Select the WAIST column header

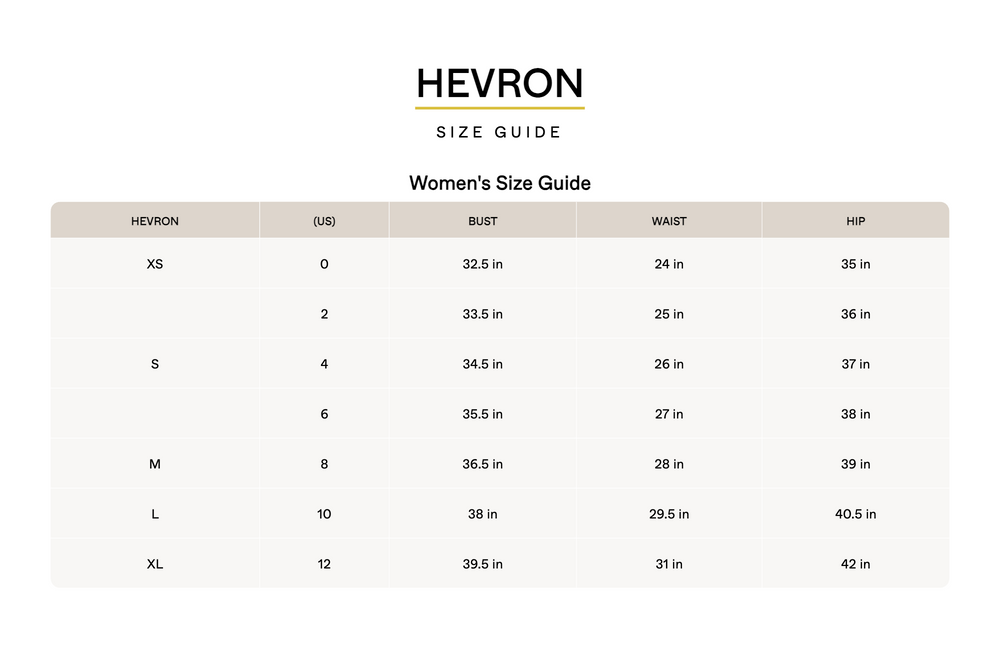pos(669,221)
